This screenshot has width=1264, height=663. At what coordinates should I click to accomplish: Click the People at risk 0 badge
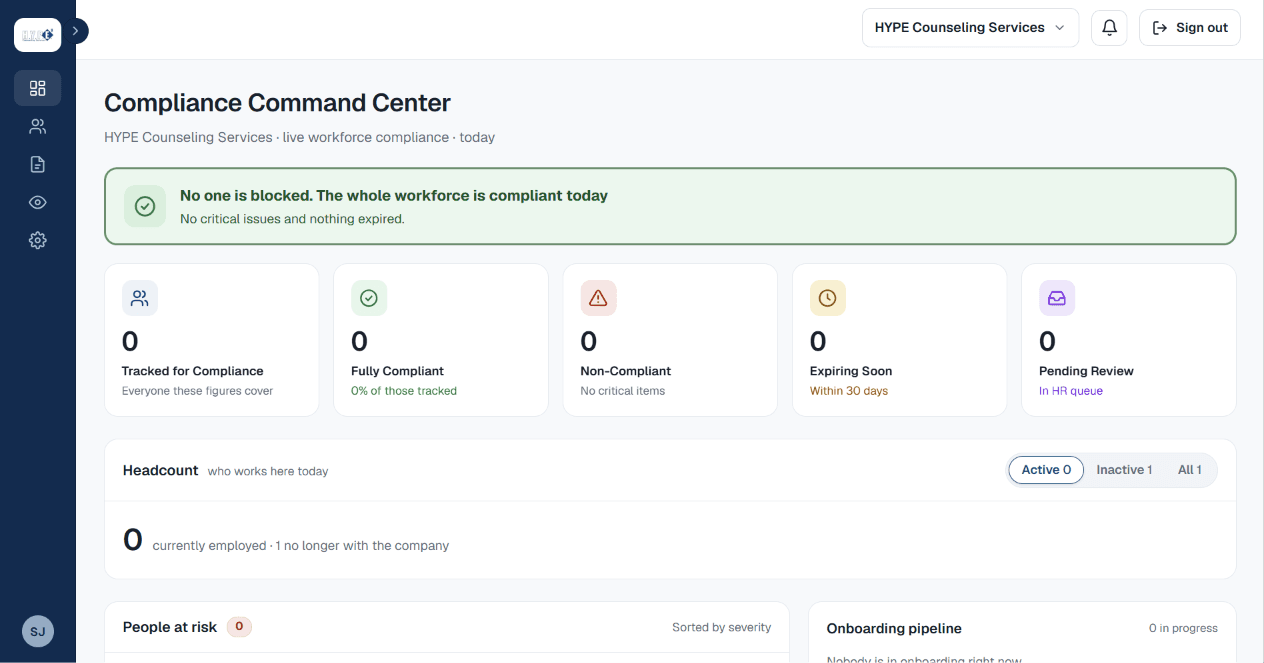point(239,627)
